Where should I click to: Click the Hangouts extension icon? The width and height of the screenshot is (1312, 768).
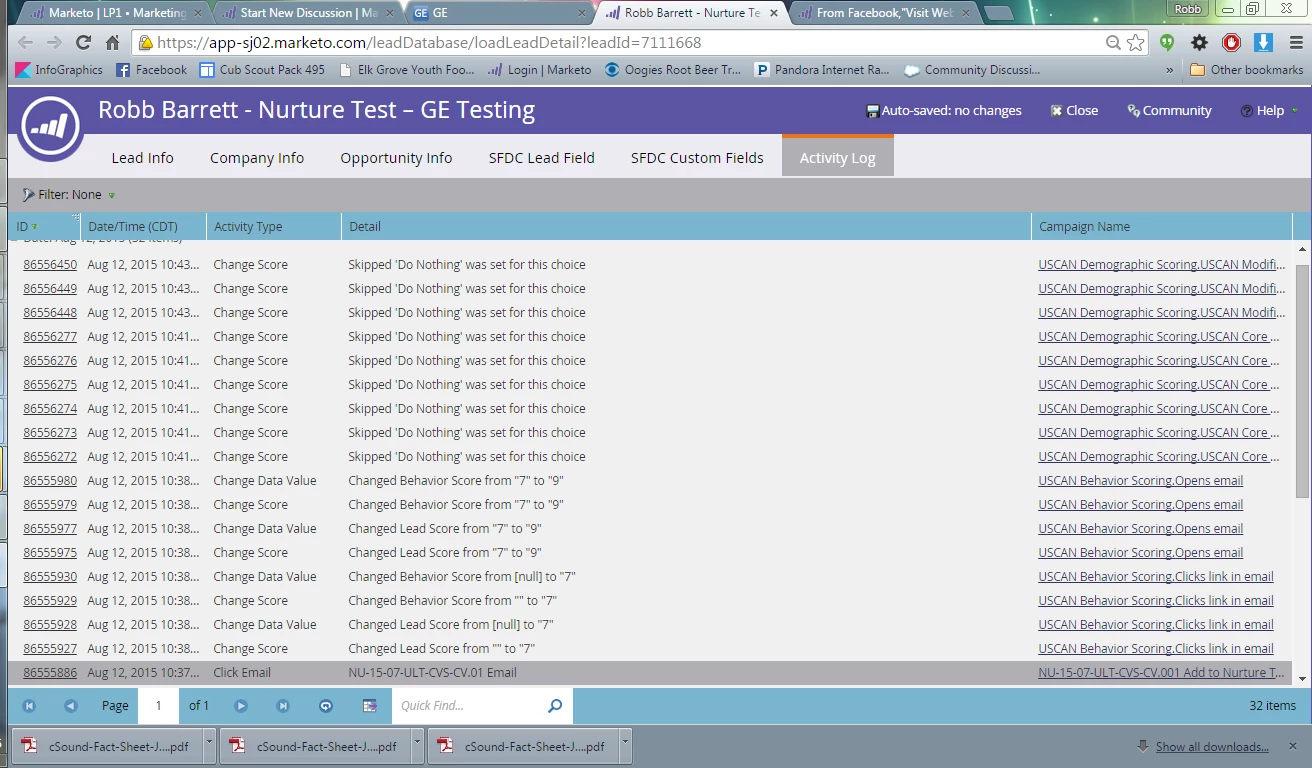[1167, 43]
